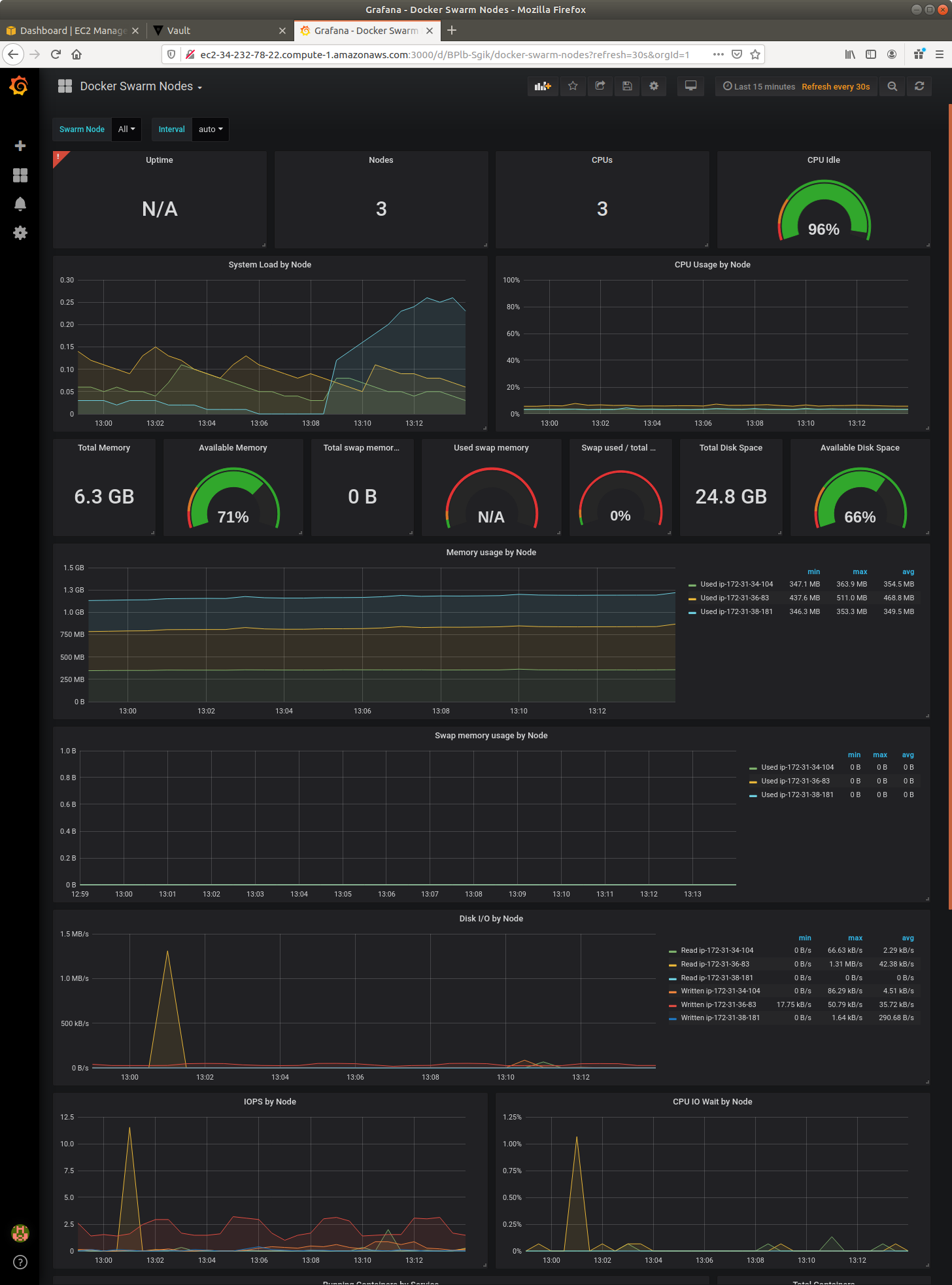The height and width of the screenshot is (1285, 952).
Task: Click Firefox back arrow button
Action: 13,54
